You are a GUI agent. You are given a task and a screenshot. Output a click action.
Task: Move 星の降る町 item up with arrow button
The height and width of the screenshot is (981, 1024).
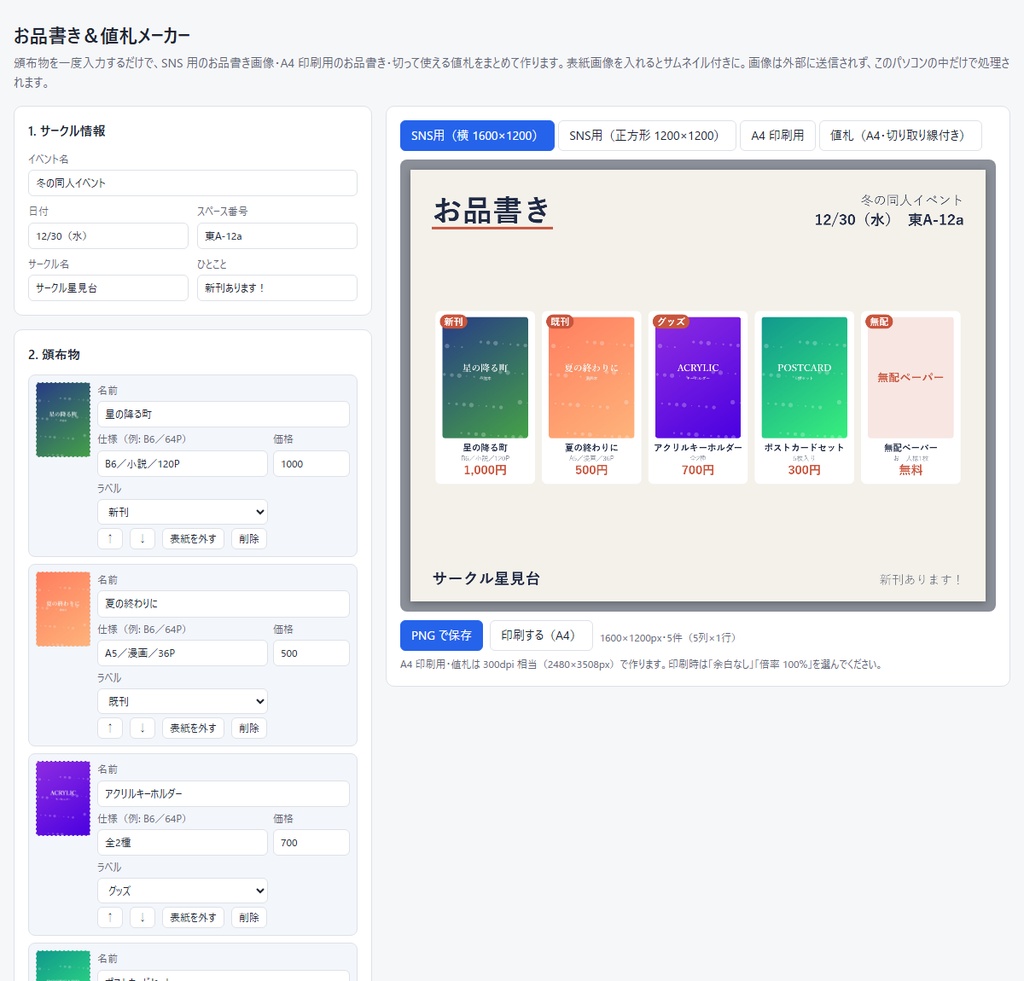pyautogui.click(x=110, y=539)
